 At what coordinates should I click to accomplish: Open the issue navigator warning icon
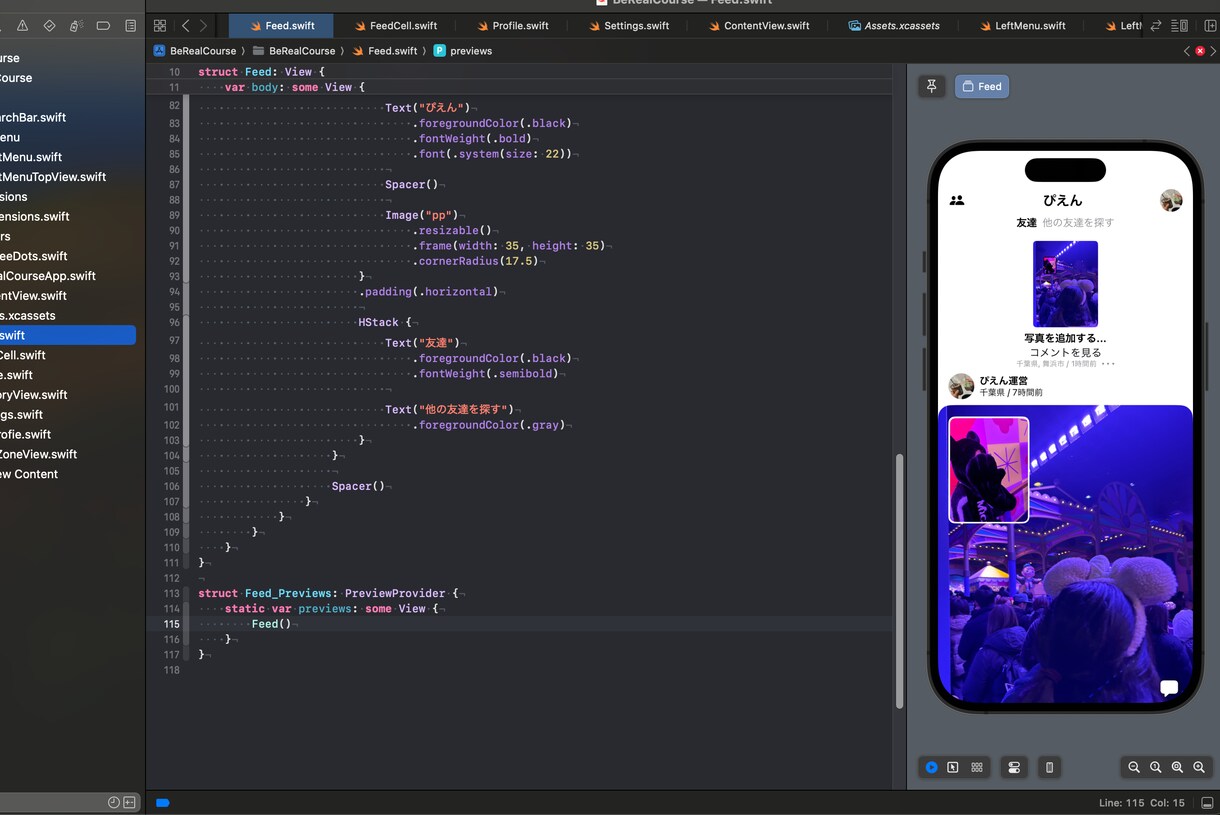(22, 26)
